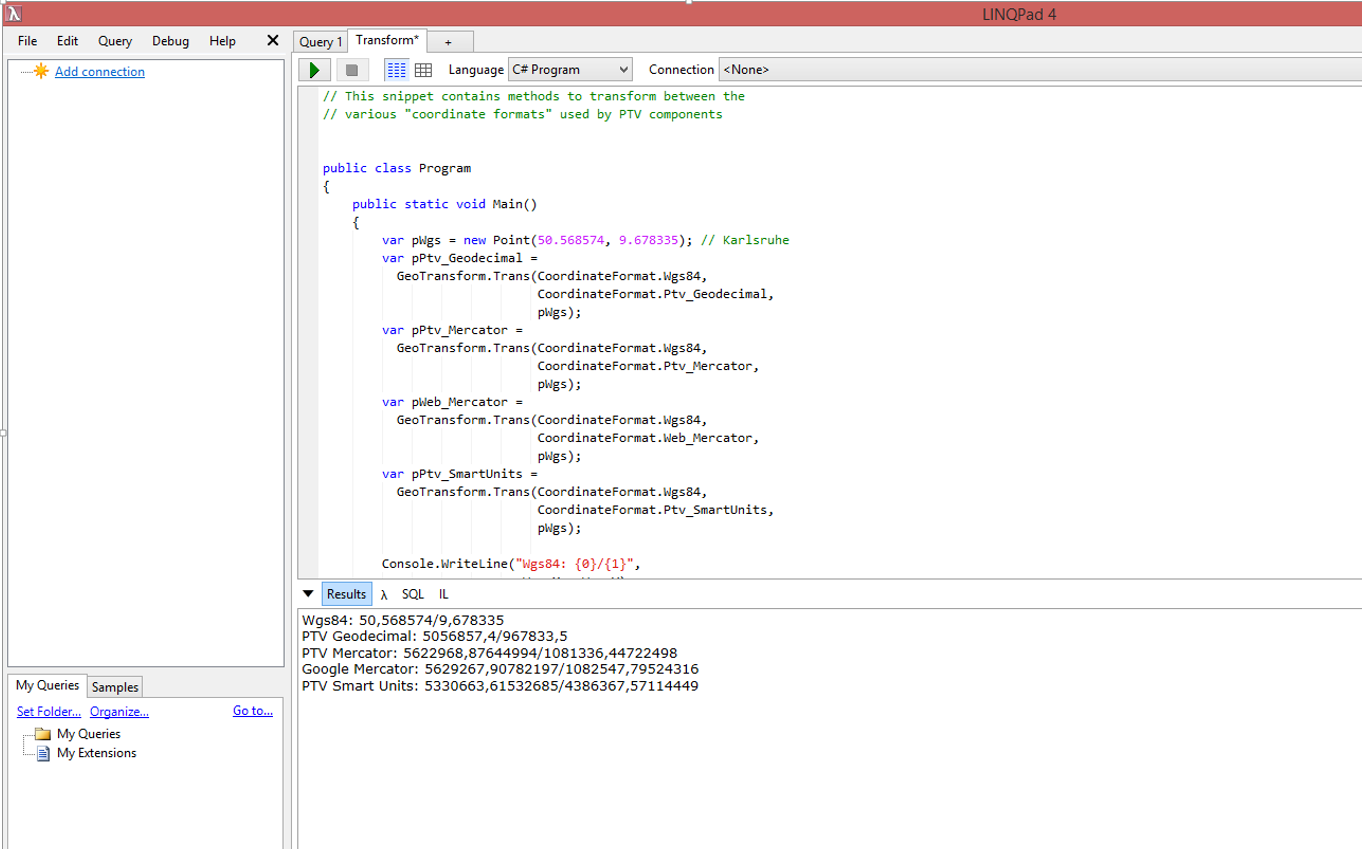This screenshot has width=1362, height=849.
Task: Switch to the Samples tab
Action: 115,687
